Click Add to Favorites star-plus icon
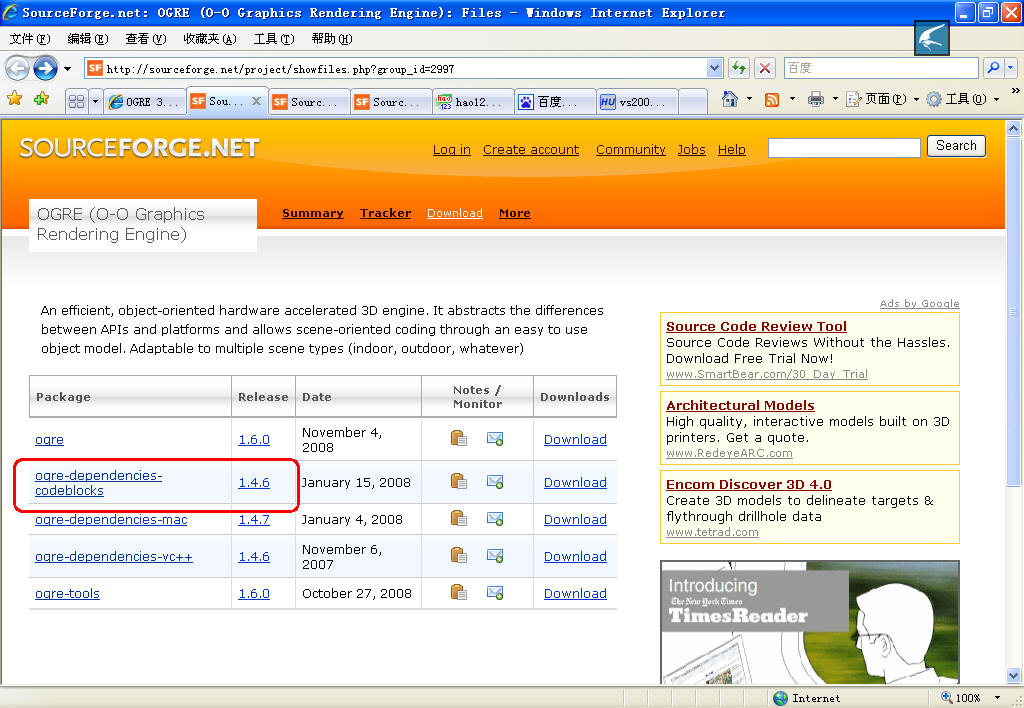 pyautogui.click(x=42, y=99)
